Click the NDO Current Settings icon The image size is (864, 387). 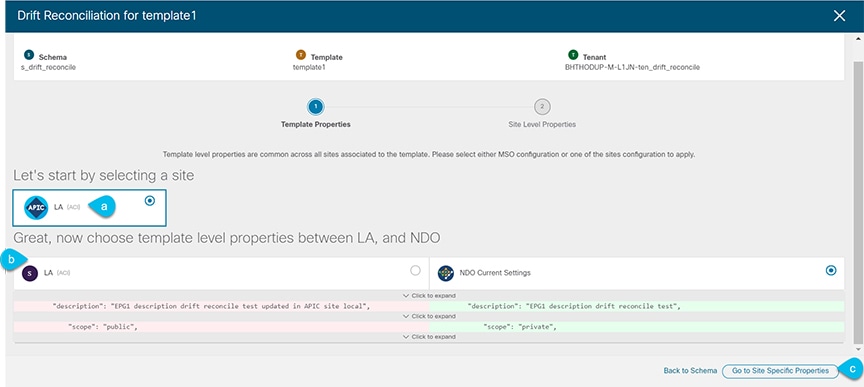tap(445, 273)
